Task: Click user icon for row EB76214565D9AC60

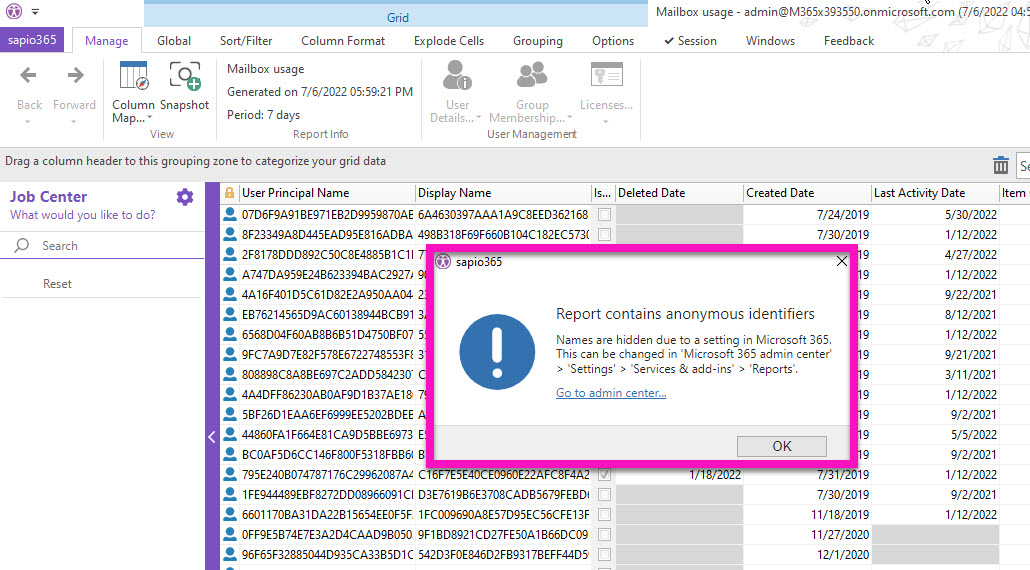Action: point(230,315)
